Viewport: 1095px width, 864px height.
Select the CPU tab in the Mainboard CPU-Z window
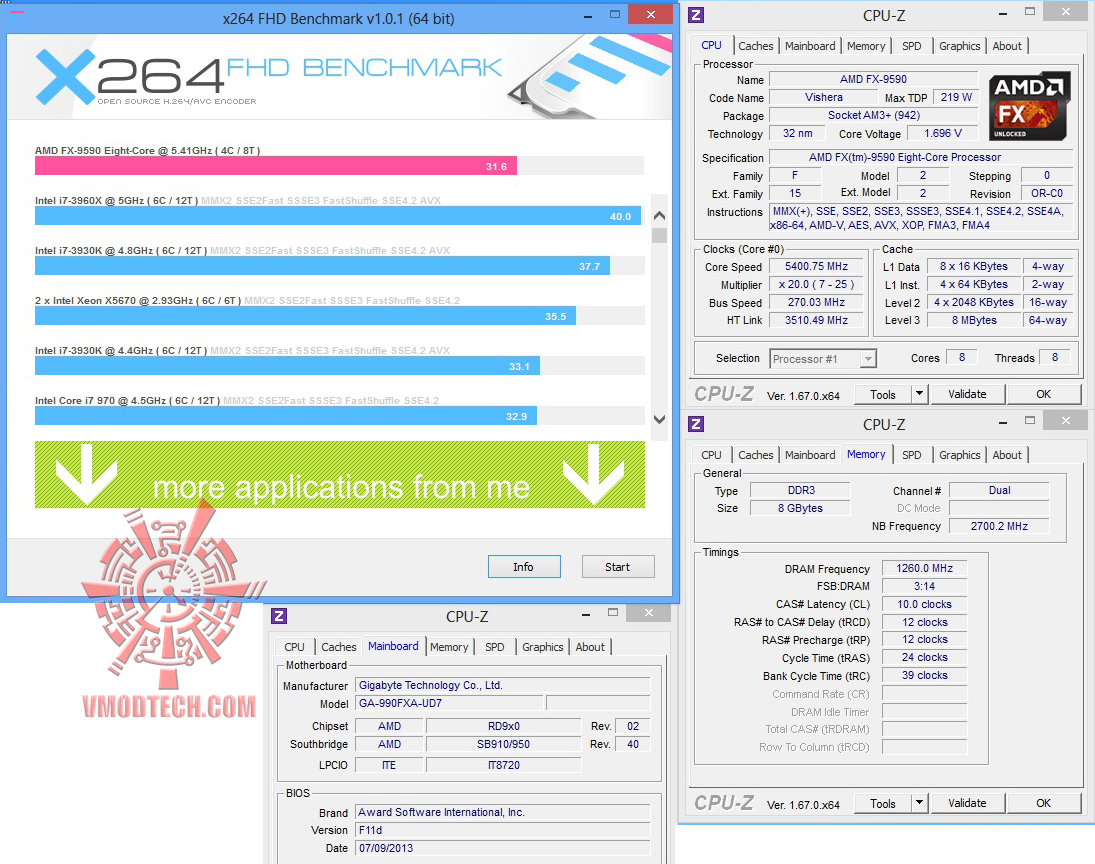tap(295, 647)
